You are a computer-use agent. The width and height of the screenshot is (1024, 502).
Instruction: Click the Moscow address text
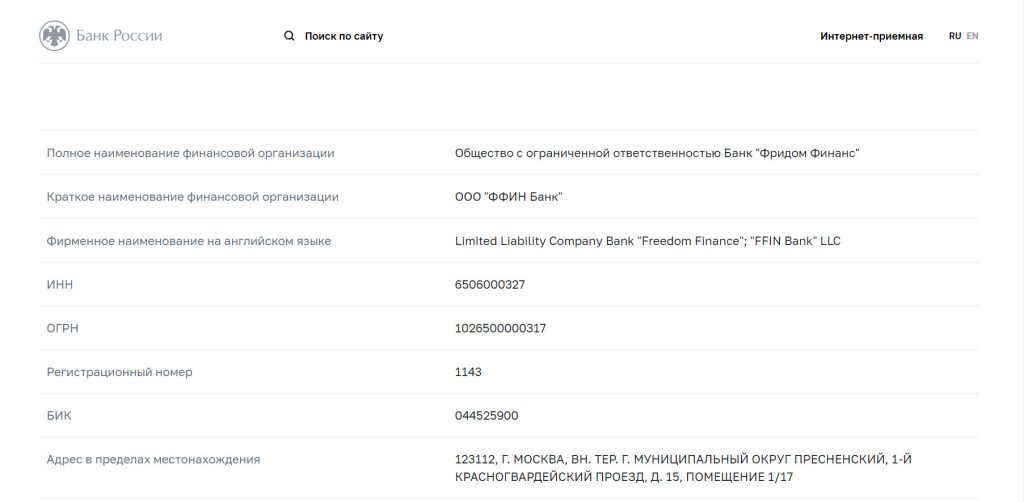click(x=683, y=468)
